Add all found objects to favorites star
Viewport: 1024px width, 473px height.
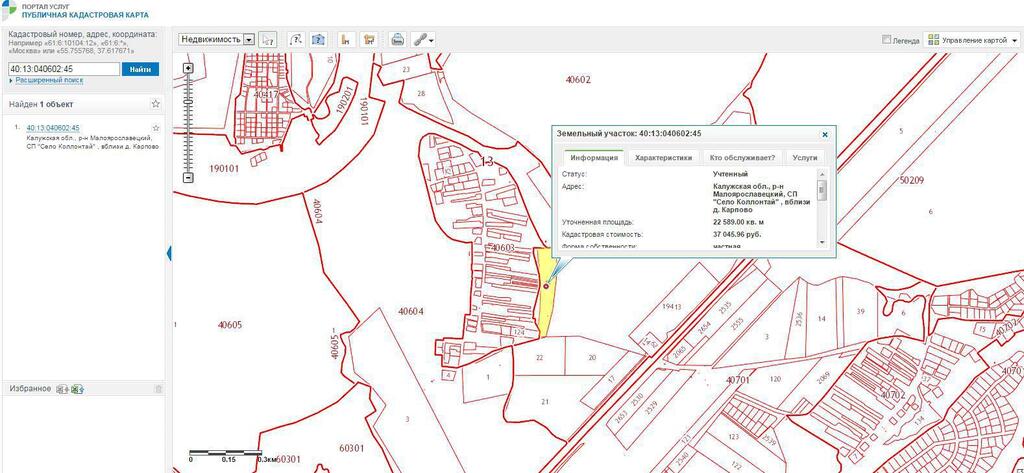coord(155,104)
